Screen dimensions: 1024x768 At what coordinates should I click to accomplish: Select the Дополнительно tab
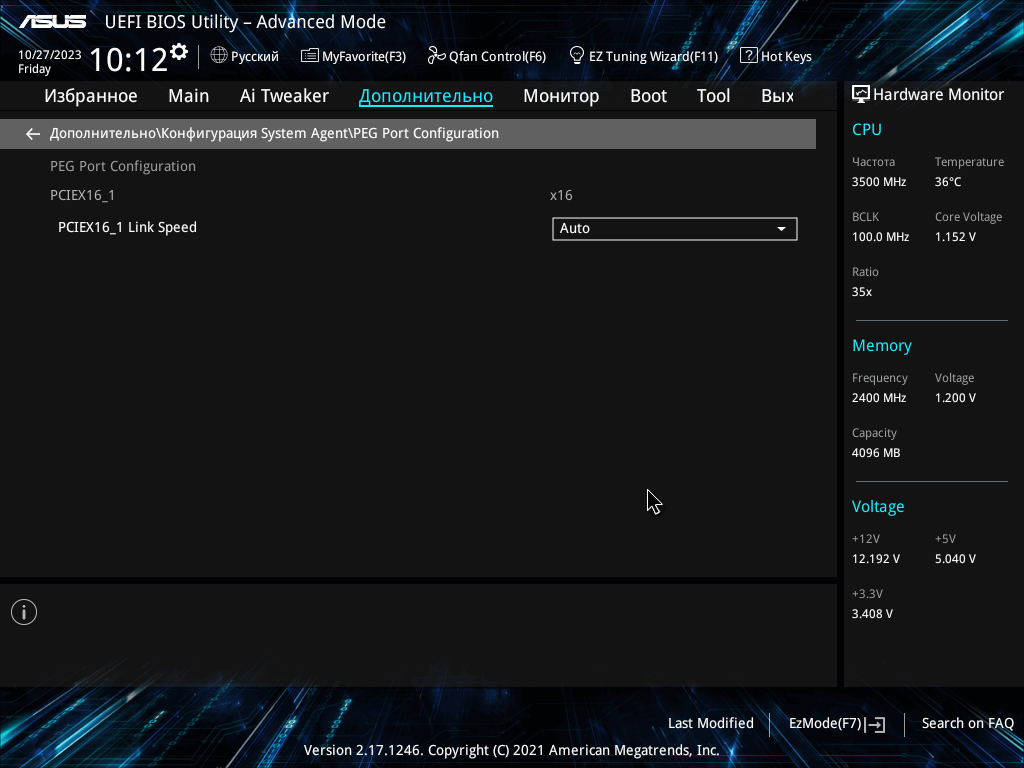tap(426, 96)
